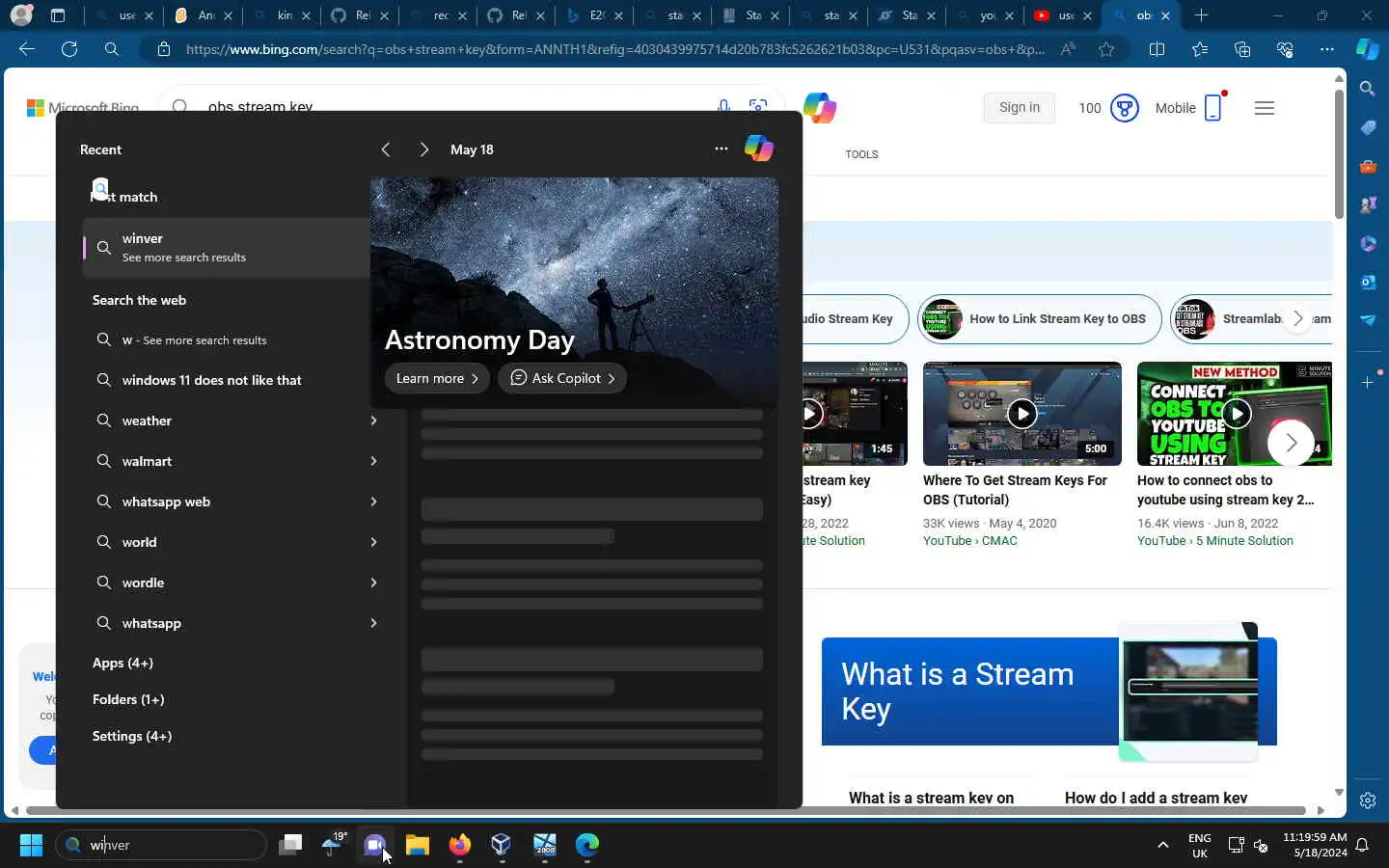Open Edge Settings and more ellipsis menu
This screenshot has width=1389, height=868.
click(1327, 49)
